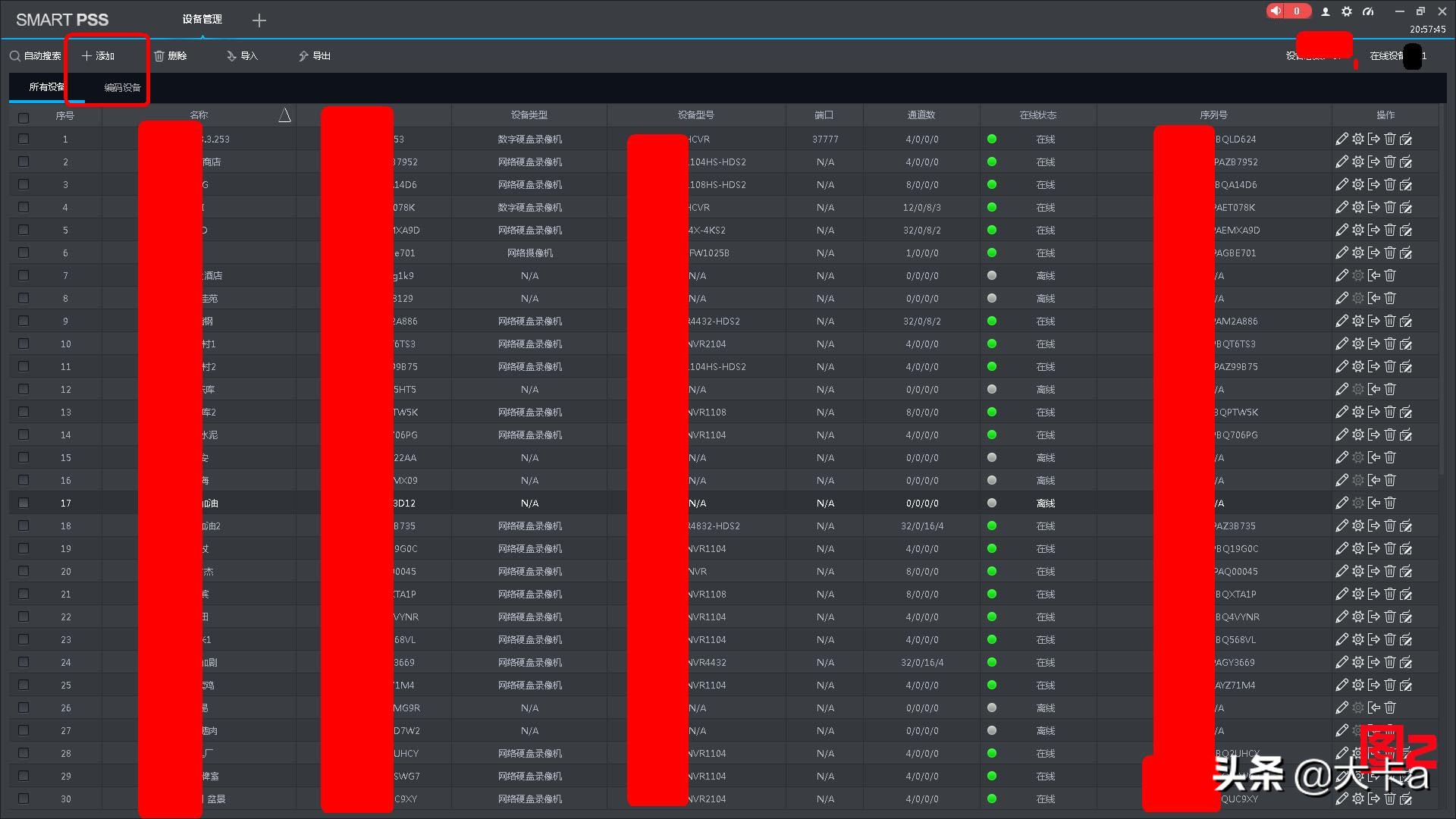Viewport: 1456px width, 819px height.
Task: Click 在线状态 column header to sort
Action: [1037, 115]
